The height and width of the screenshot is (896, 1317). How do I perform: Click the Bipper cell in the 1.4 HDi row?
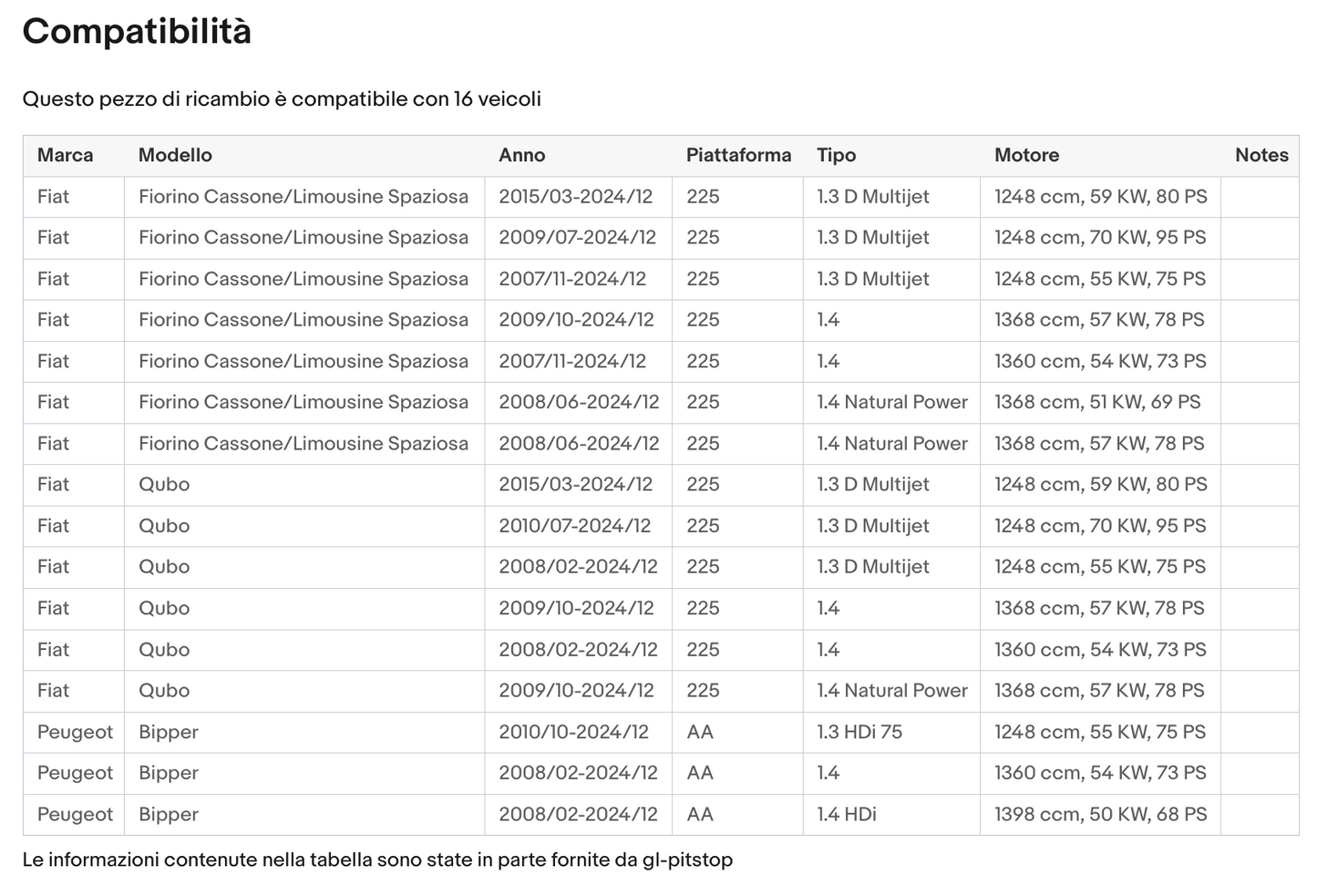[x=168, y=814]
